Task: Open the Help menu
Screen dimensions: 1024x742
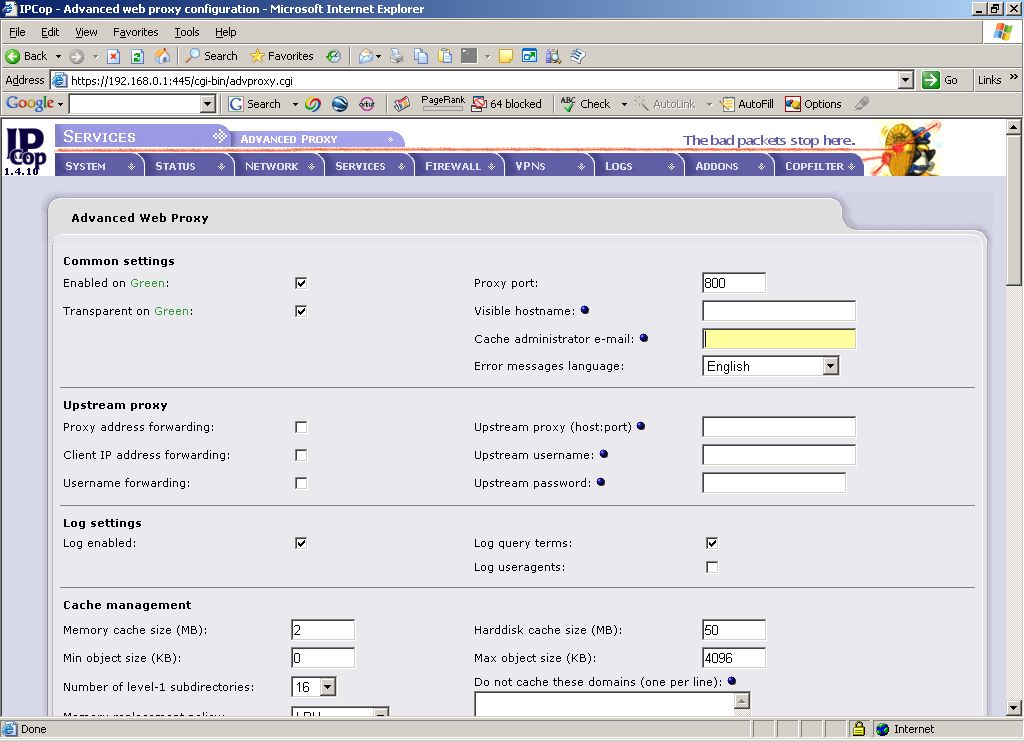Action: click(x=225, y=32)
